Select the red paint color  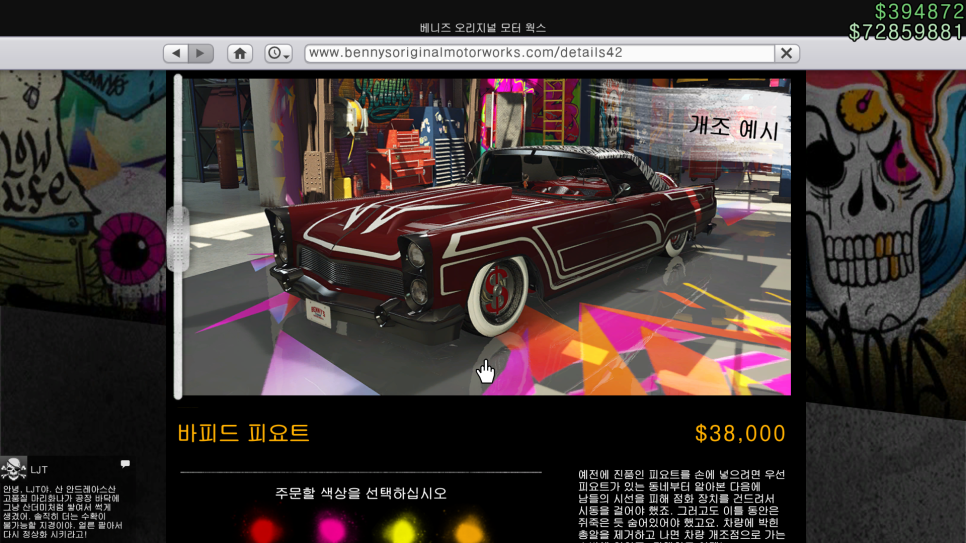(x=265, y=529)
